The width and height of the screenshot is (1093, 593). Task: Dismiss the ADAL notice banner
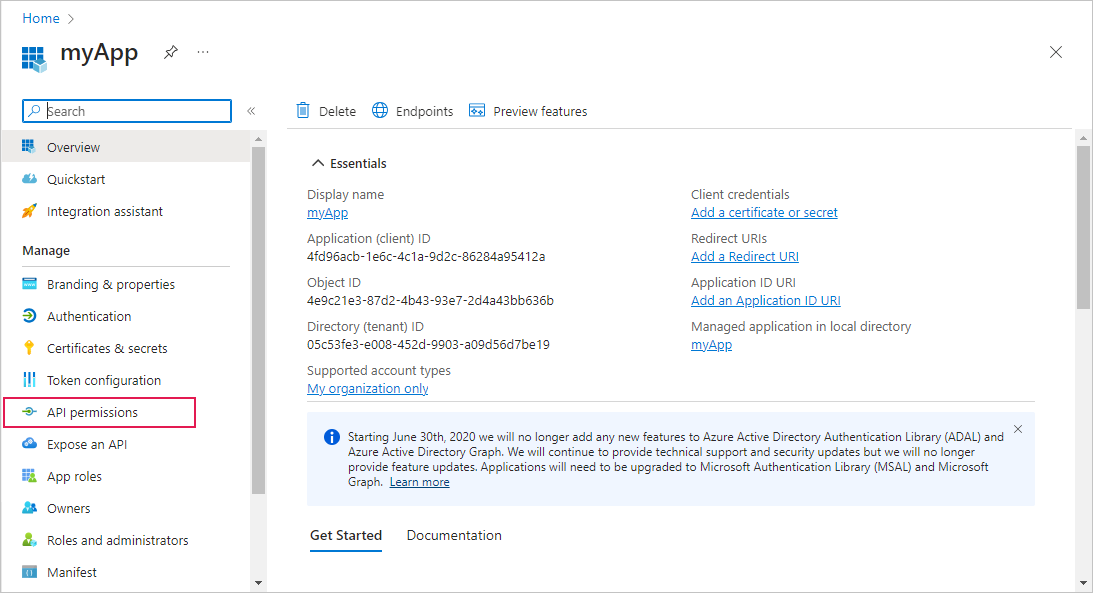click(x=1018, y=429)
